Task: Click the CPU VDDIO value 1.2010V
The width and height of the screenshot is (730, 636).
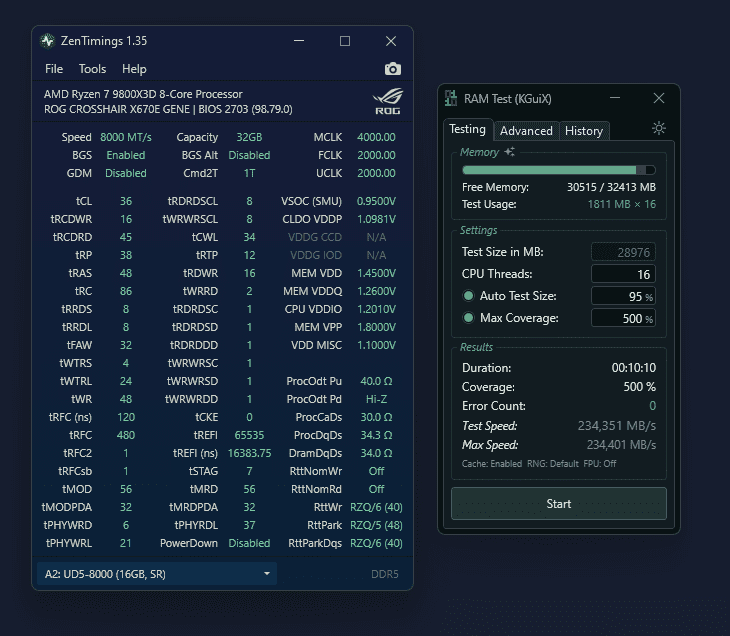Action: 376,309
